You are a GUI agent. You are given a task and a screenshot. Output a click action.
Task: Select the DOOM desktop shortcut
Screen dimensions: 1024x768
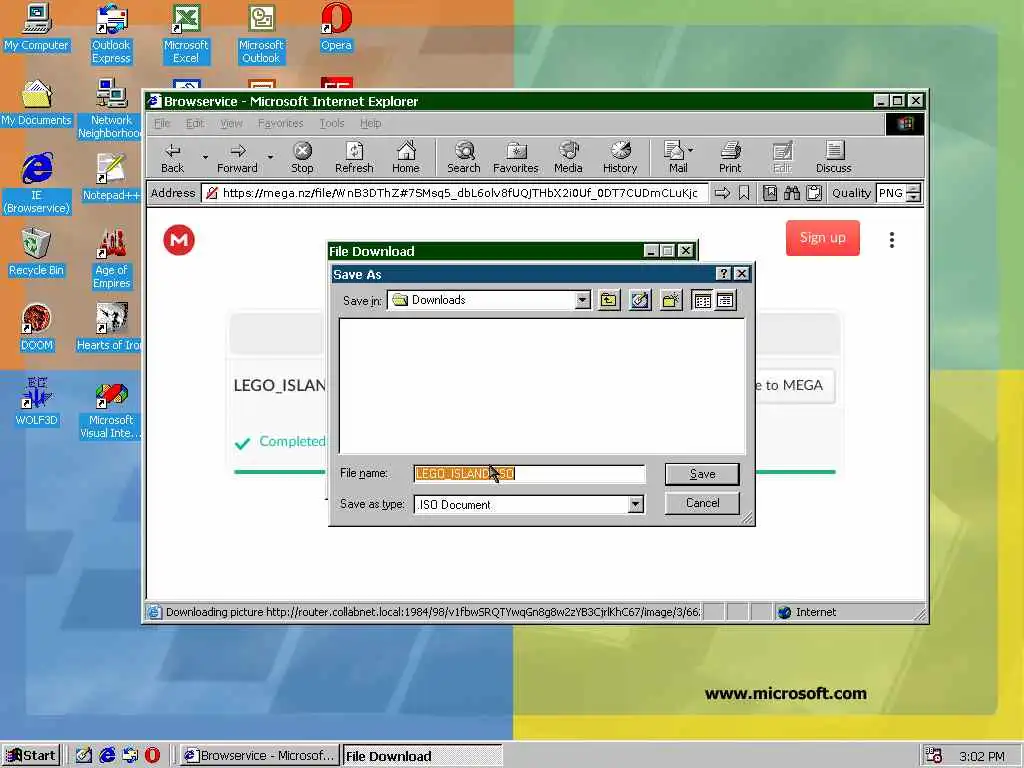[x=36, y=328]
